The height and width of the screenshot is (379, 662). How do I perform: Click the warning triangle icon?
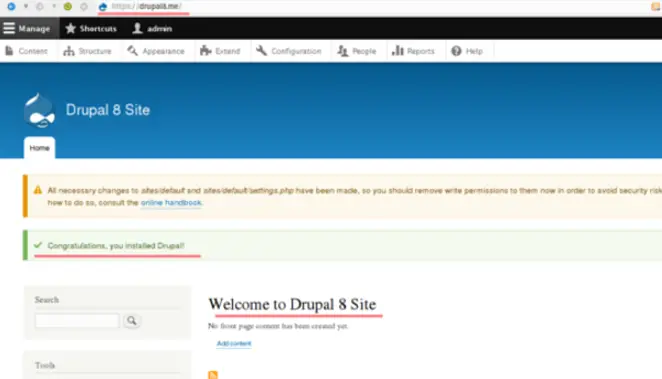38,190
